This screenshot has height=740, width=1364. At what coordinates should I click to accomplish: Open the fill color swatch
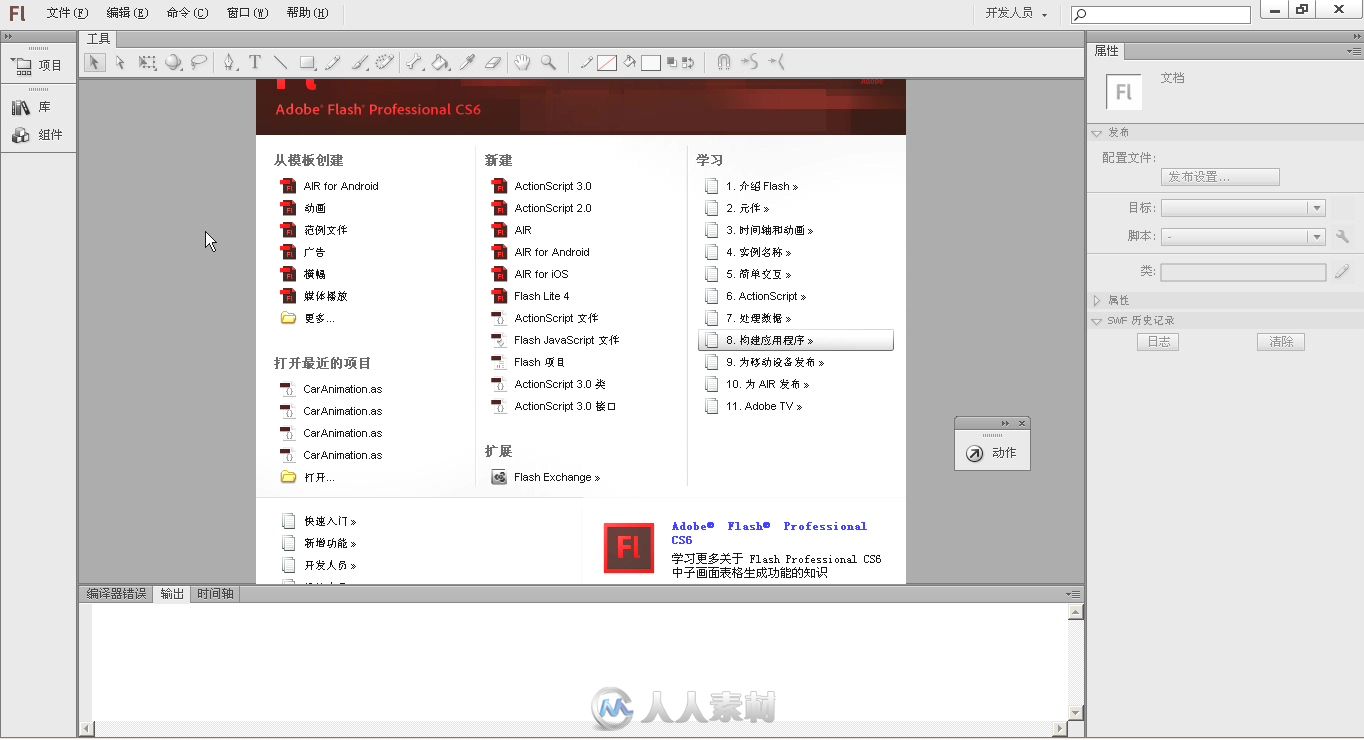[651, 63]
